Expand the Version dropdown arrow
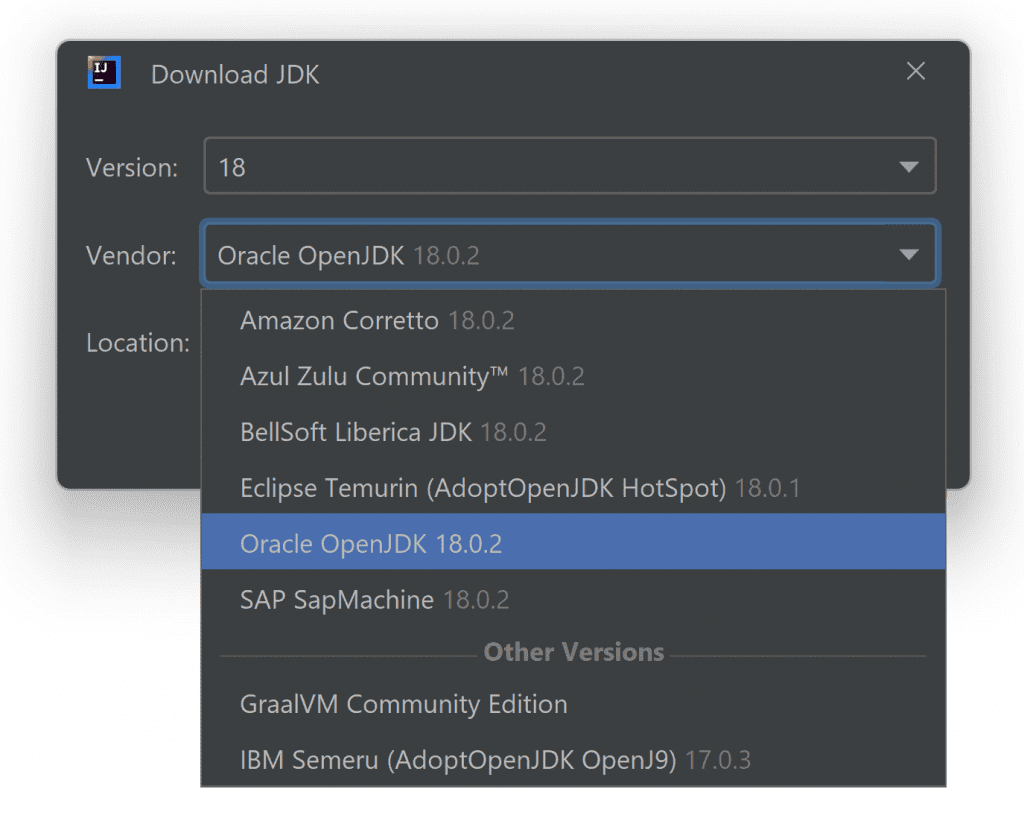 tap(908, 167)
